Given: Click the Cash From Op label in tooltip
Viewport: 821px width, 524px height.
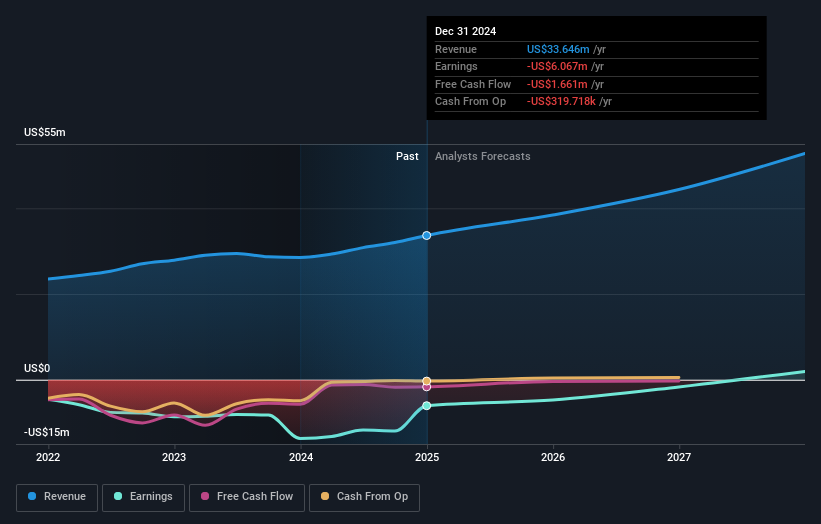Looking at the screenshot, I should coord(471,102).
